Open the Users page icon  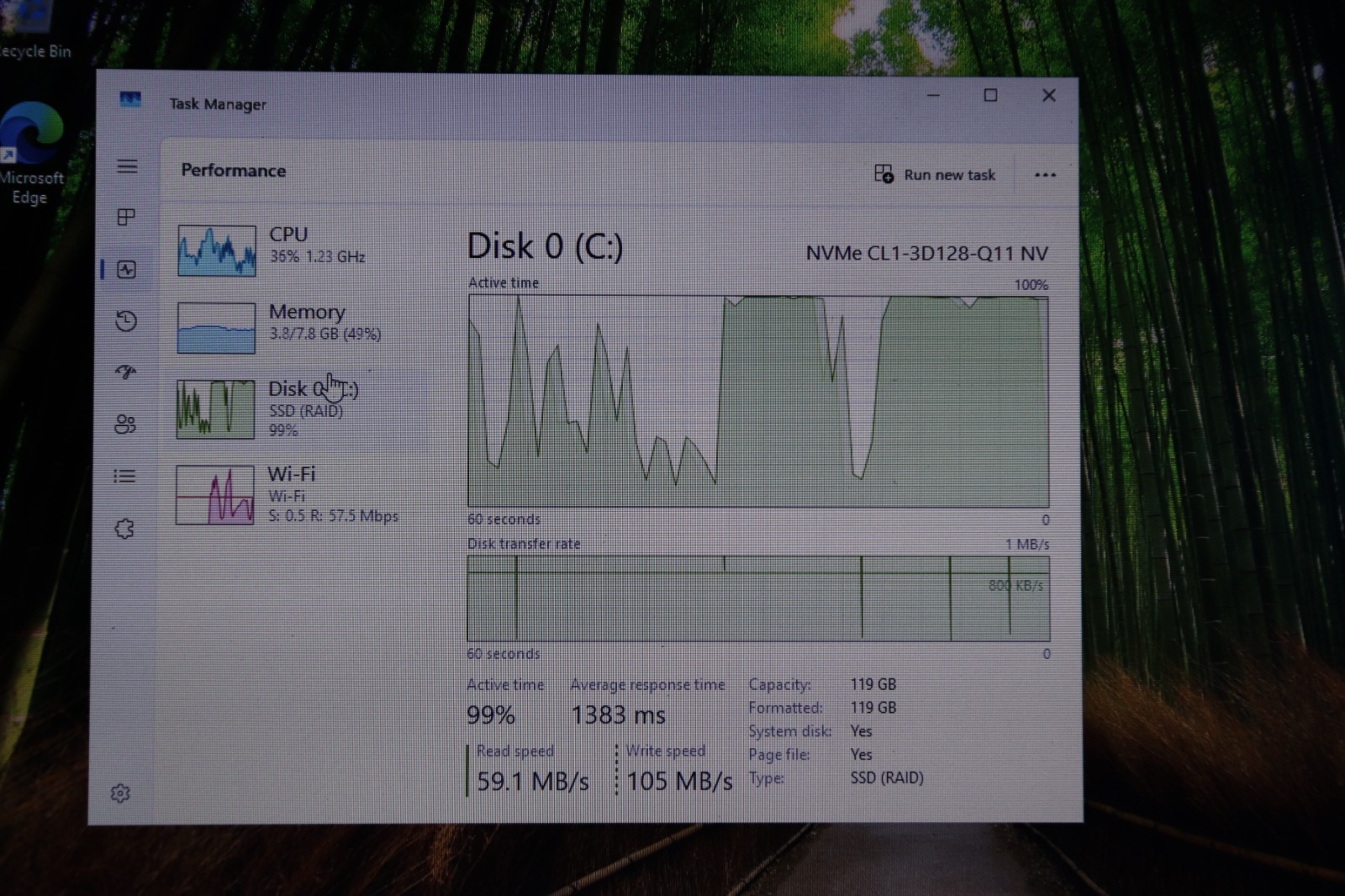pyautogui.click(x=125, y=424)
